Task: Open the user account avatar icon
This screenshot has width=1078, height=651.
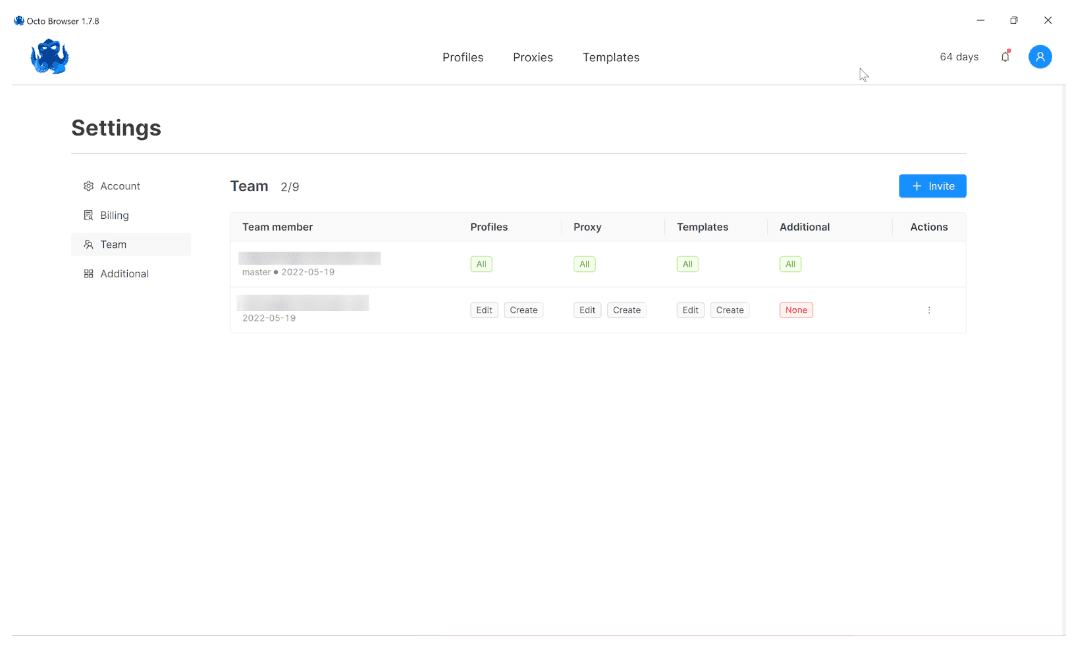Action: 1040,57
